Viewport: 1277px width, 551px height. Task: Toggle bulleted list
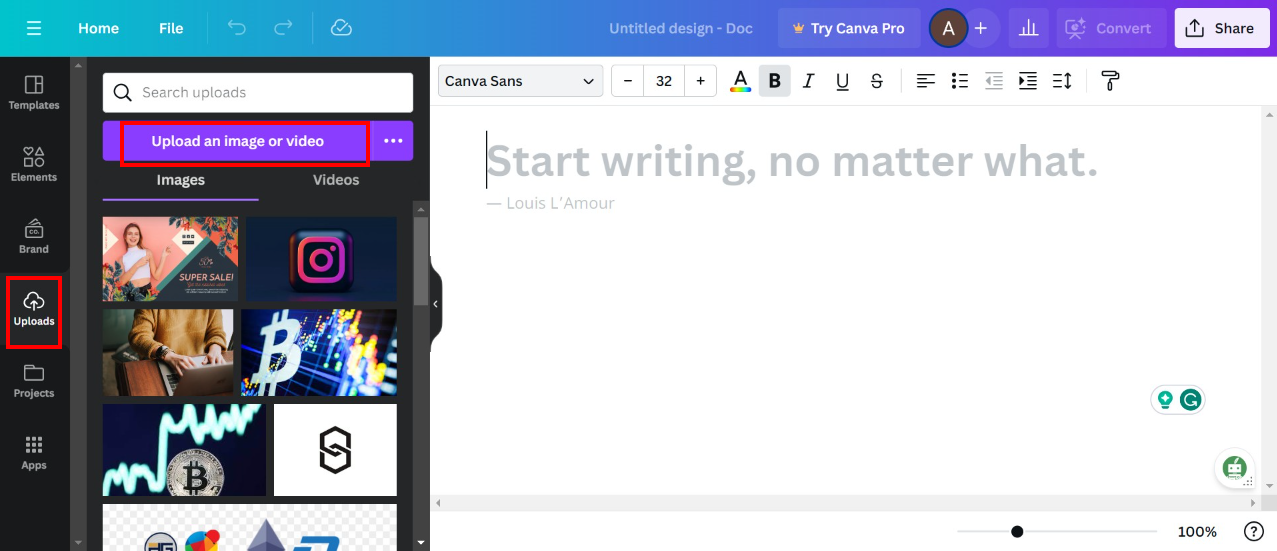click(960, 81)
